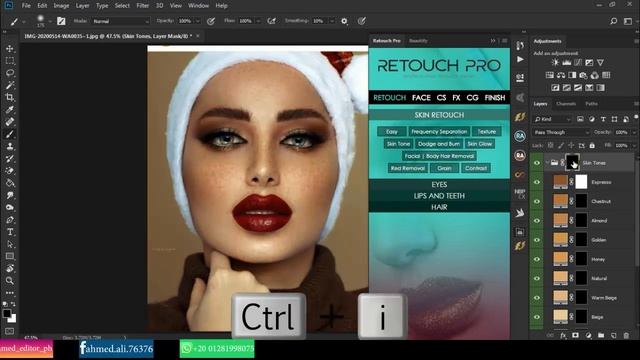Click the Red Removal button
The height and width of the screenshot is (360, 640).
tap(408, 168)
